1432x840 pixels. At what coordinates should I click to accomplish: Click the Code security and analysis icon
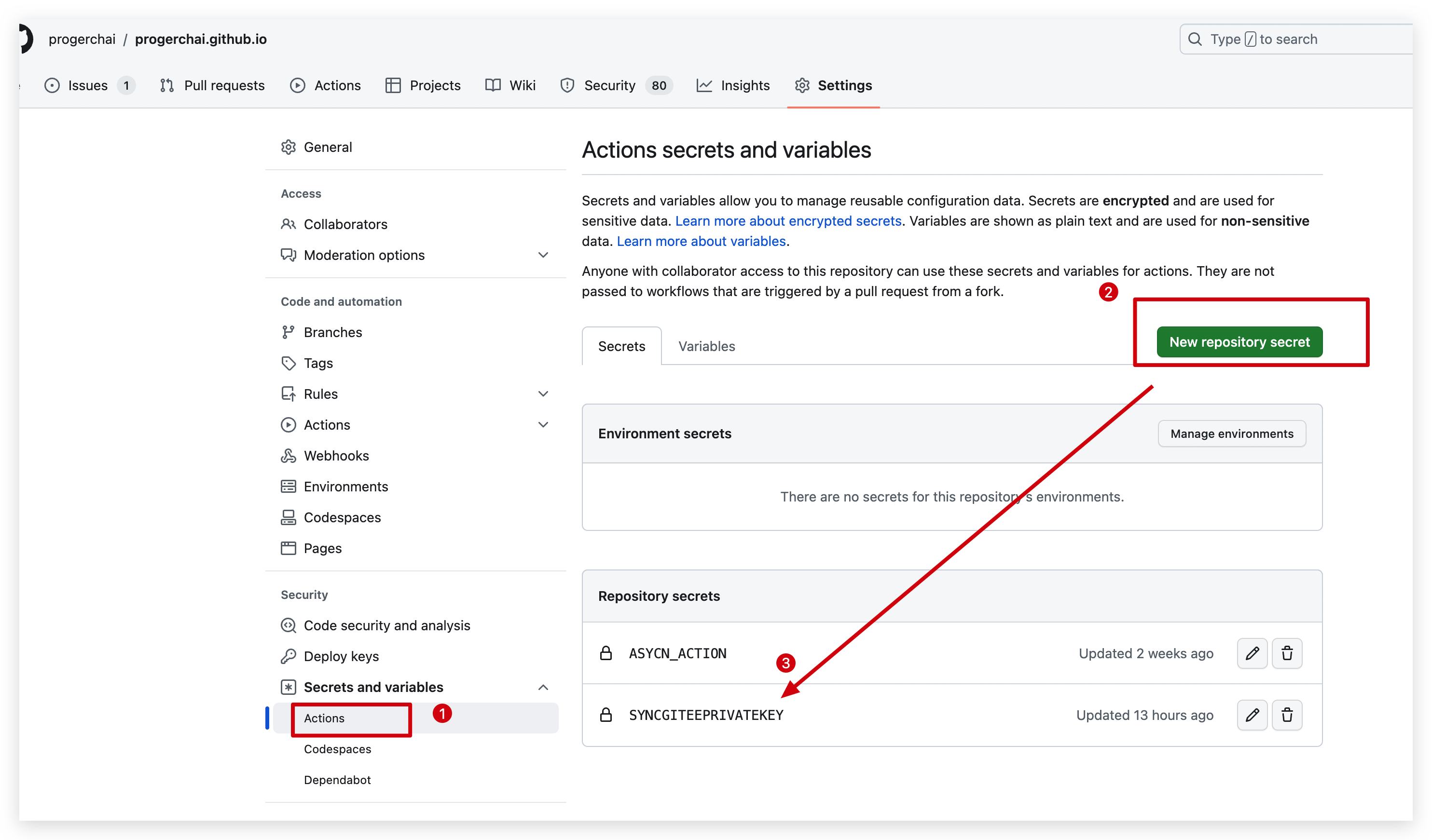click(x=288, y=625)
